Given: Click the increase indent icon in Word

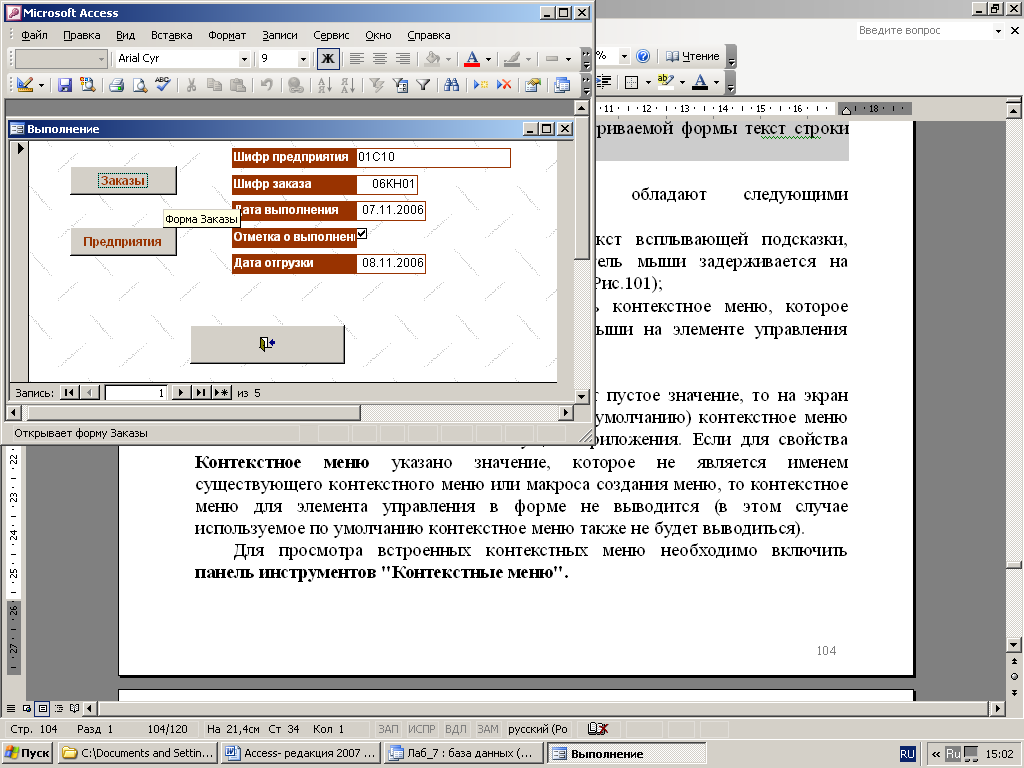Looking at the screenshot, I should [x=605, y=82].
